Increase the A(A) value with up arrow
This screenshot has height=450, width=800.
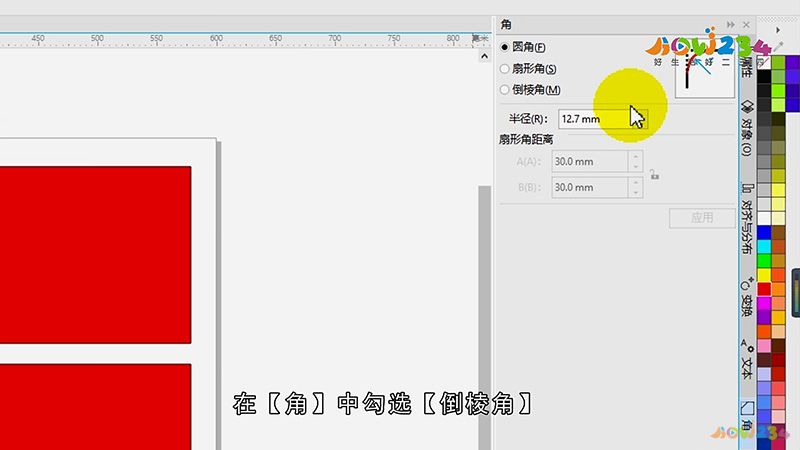pos(636,157)
